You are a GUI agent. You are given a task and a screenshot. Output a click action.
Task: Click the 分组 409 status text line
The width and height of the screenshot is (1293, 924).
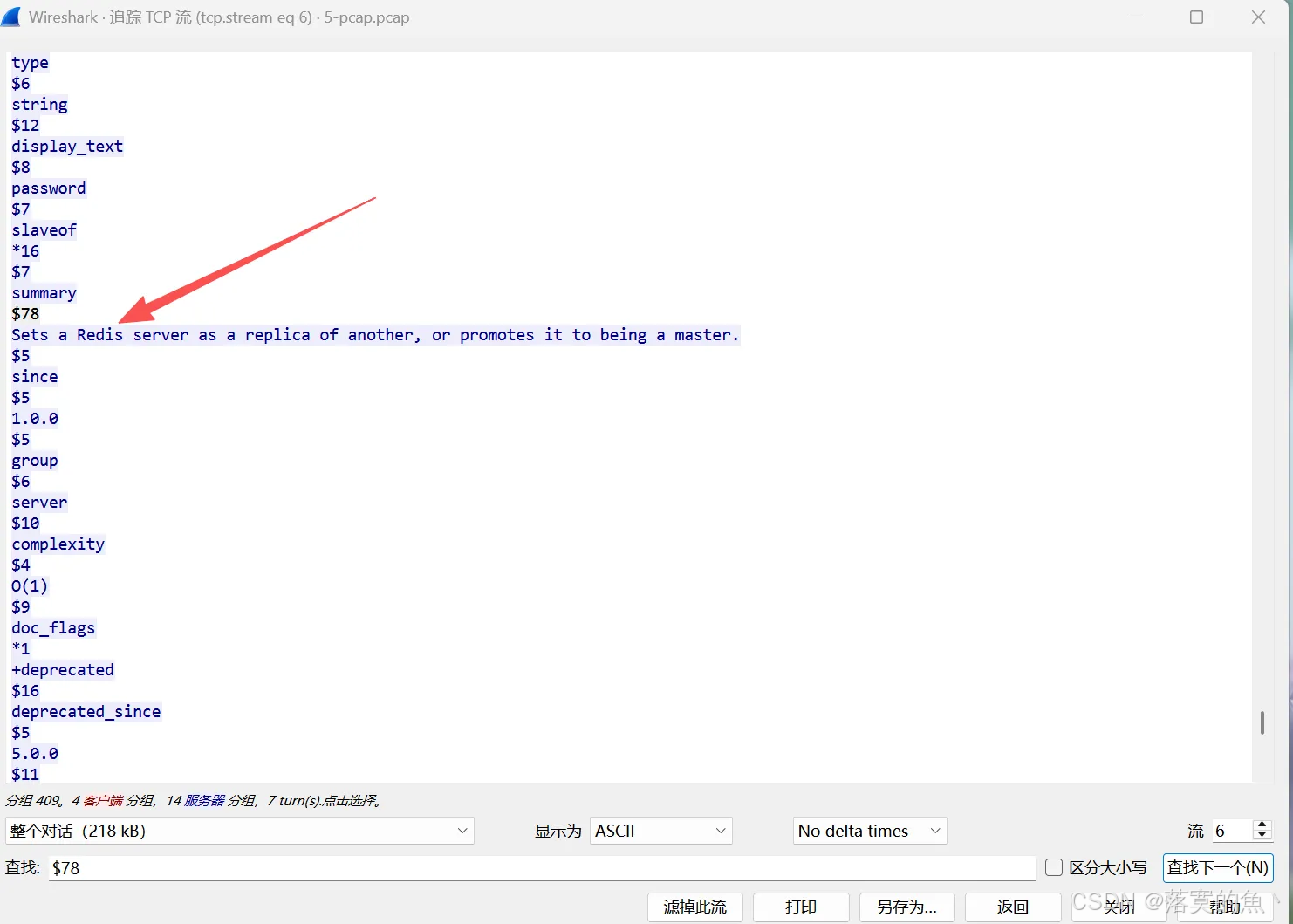point(194,800)
